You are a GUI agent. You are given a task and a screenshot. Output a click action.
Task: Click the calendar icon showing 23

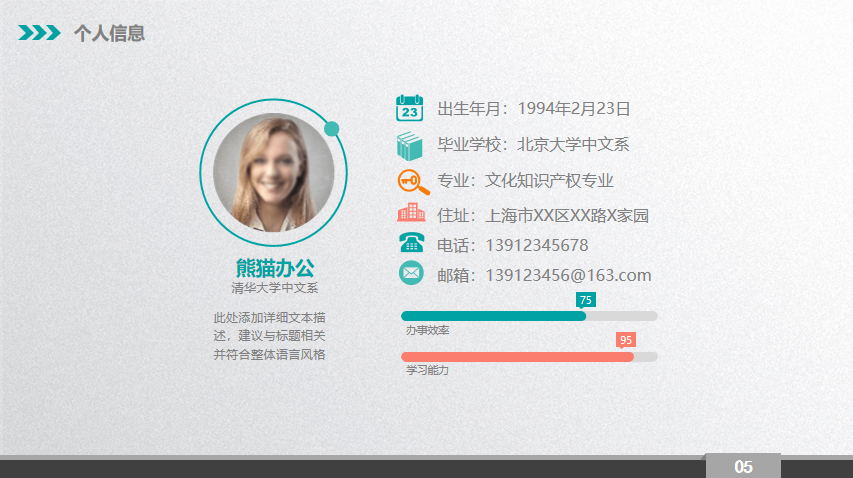point(410,108)
